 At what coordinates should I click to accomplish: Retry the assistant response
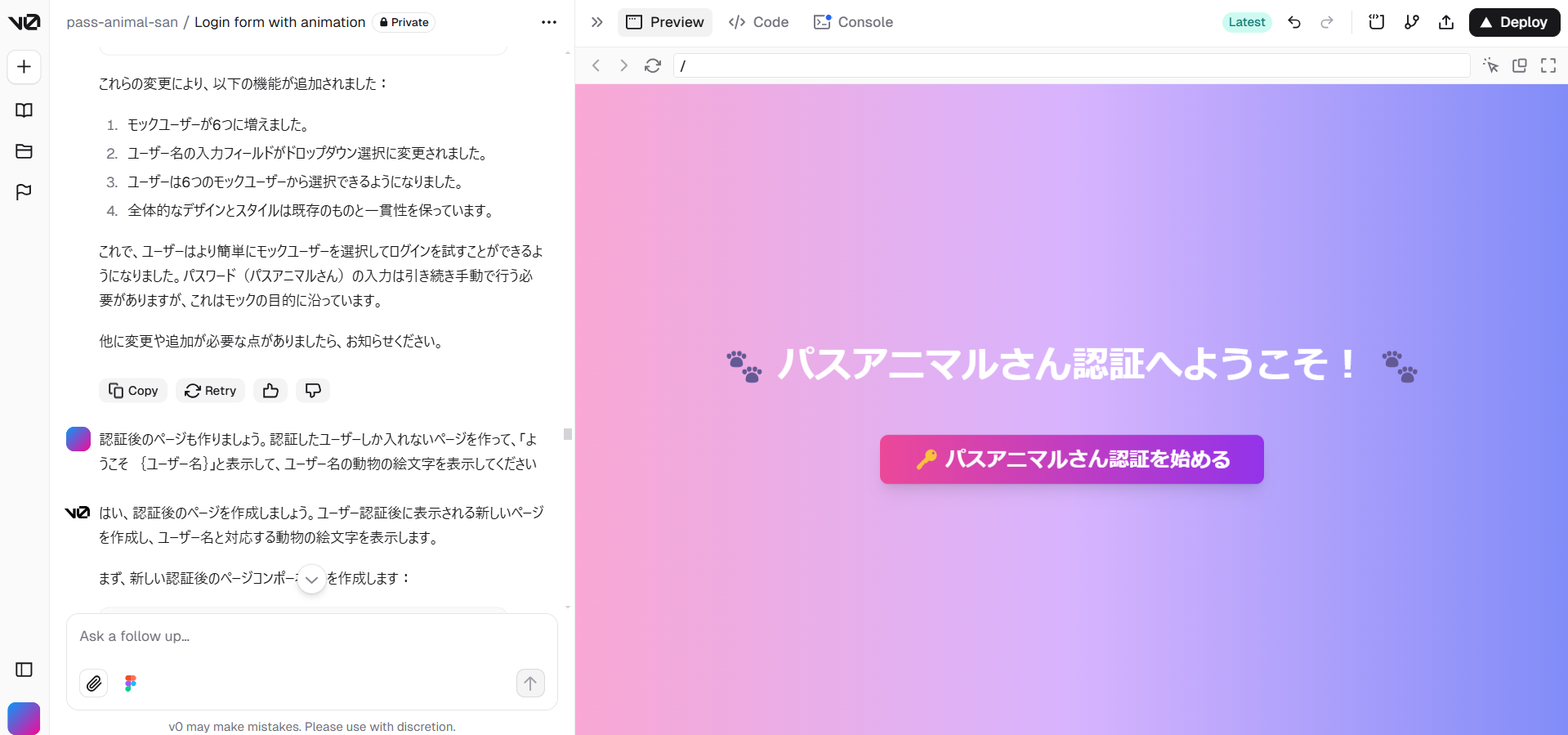point(210,391)
